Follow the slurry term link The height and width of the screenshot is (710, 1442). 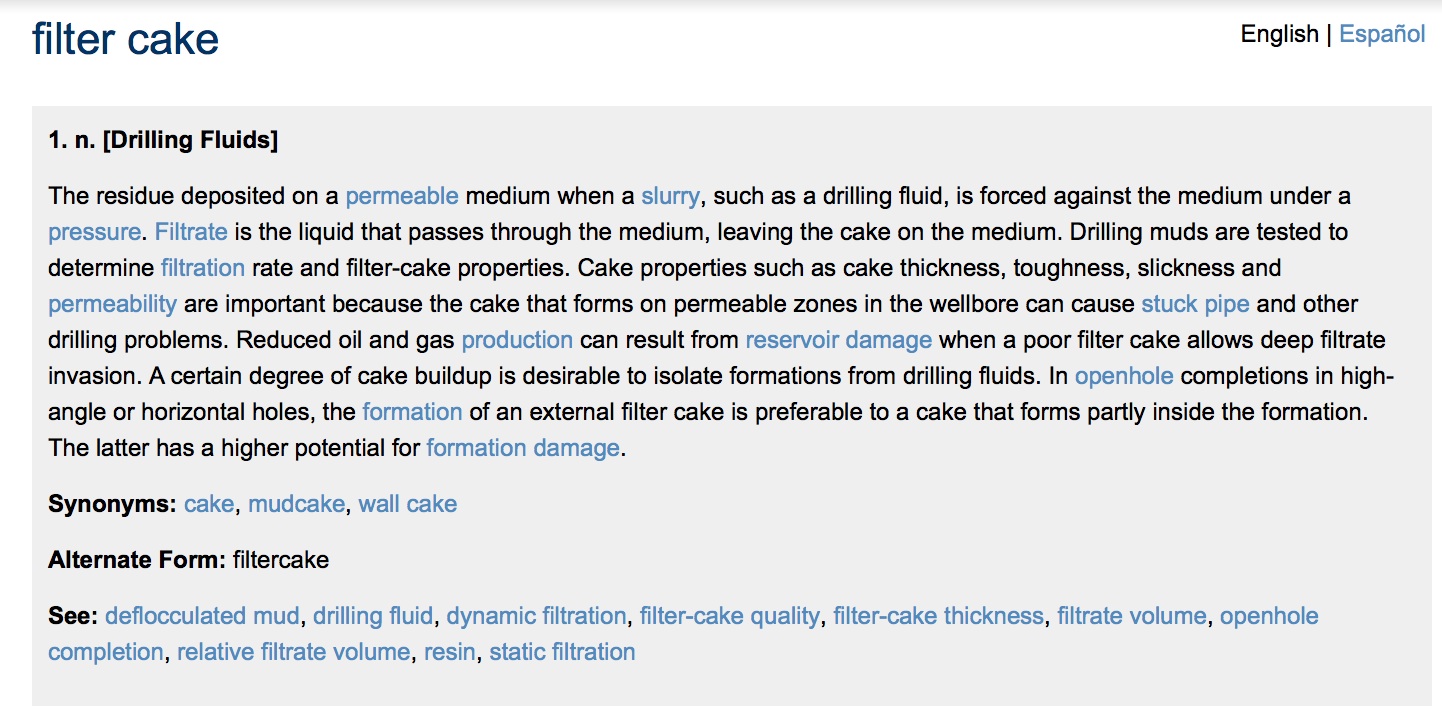(670, 196)
